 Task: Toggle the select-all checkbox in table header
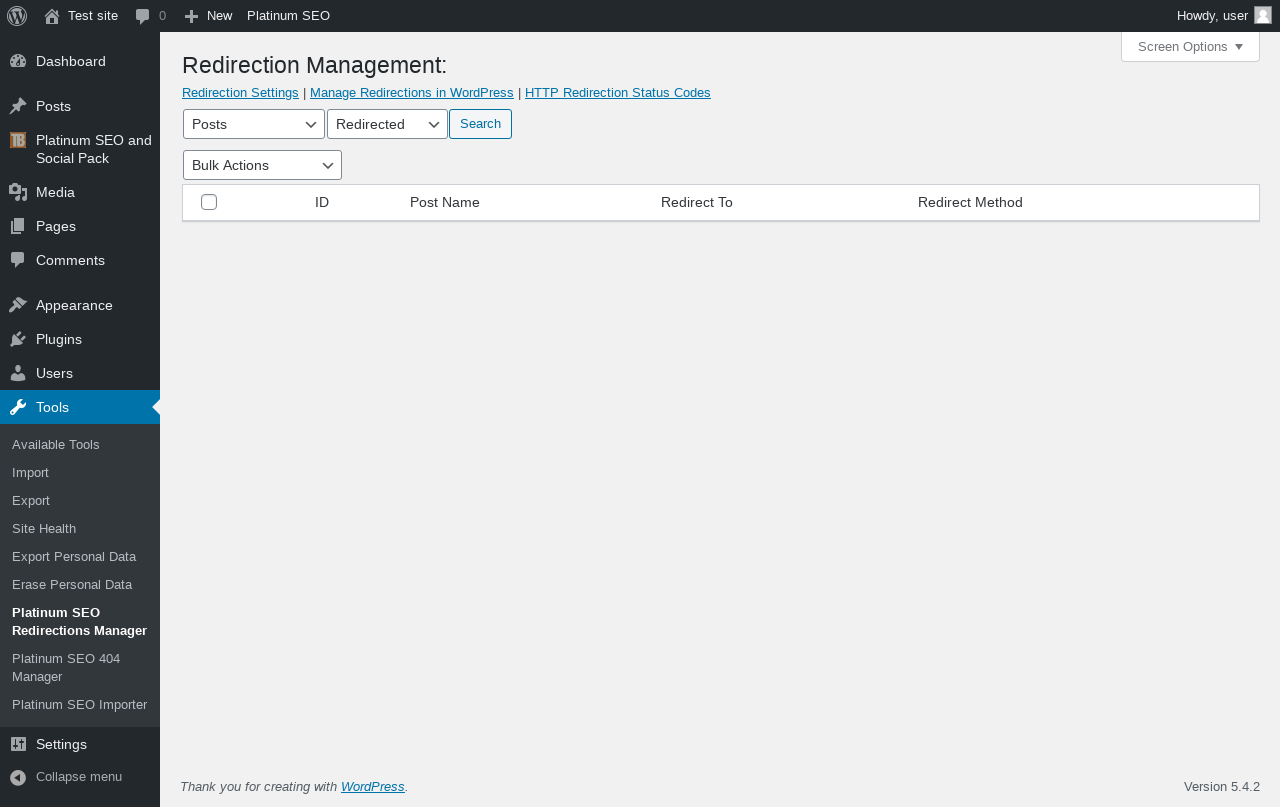[x=209, y=202]
